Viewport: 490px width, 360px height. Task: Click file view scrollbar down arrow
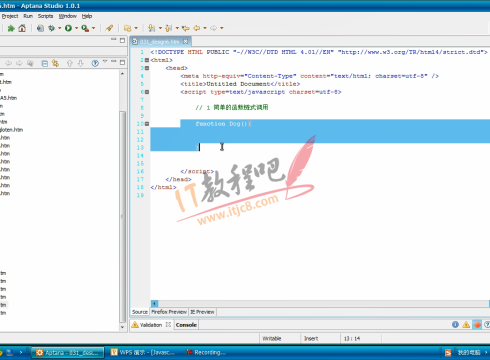(122, 327)
